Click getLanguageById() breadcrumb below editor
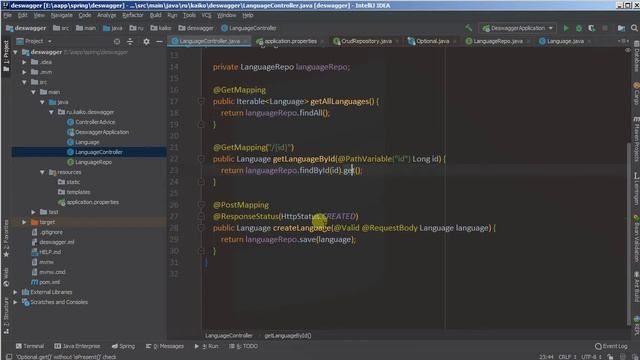 coord(288,336)
